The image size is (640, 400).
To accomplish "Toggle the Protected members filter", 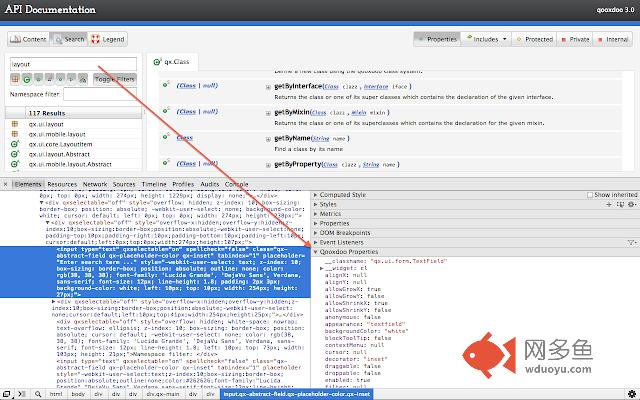I will pos(533,39).
